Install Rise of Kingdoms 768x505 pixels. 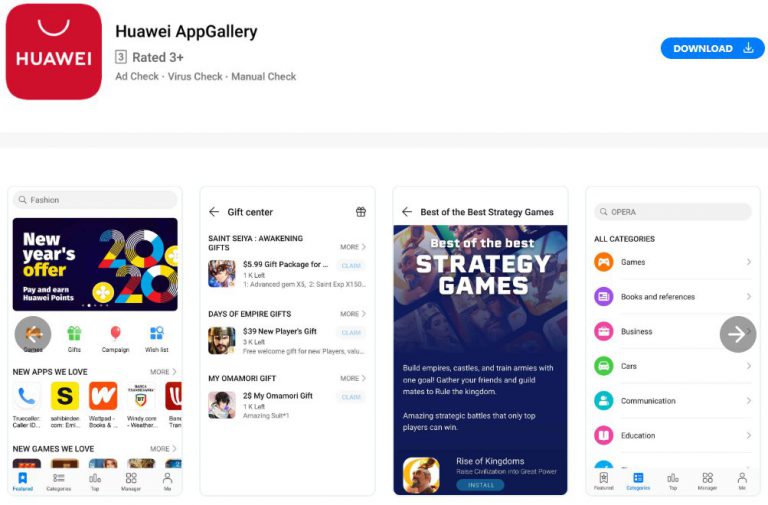tap(480, 485)
